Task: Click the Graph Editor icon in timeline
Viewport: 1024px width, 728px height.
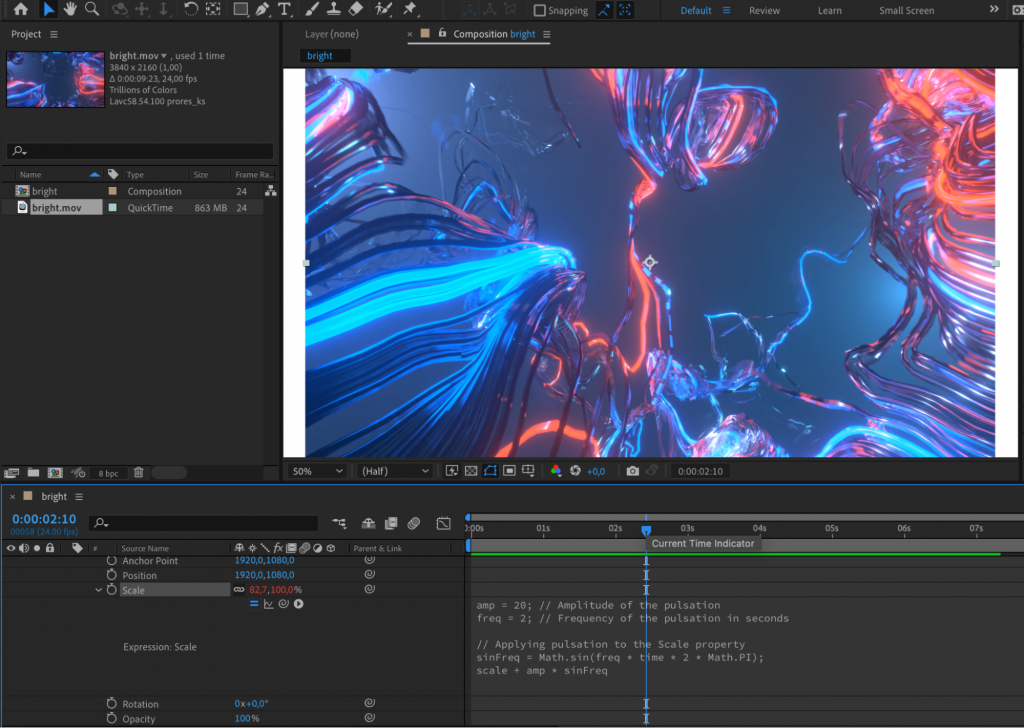Action: pos(443,523)
